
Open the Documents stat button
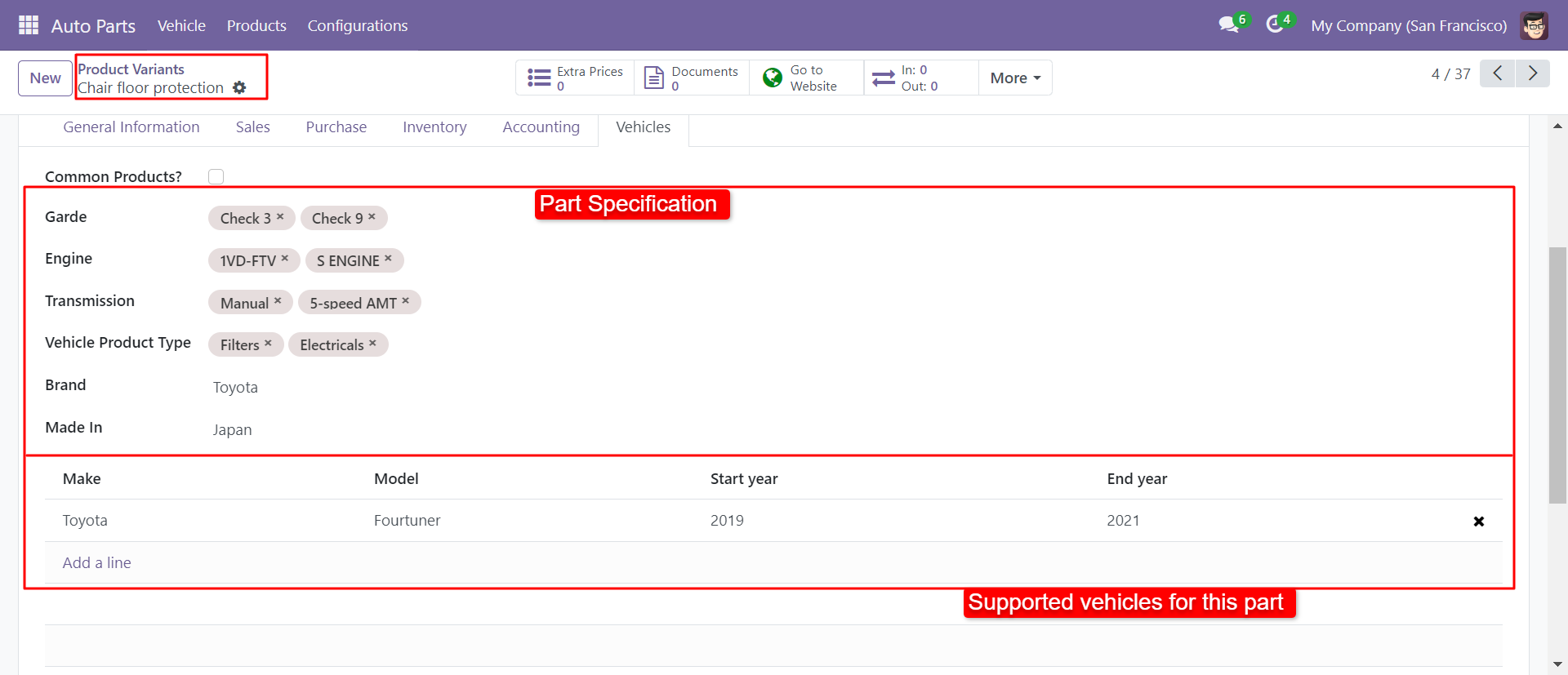click(692, 78)
